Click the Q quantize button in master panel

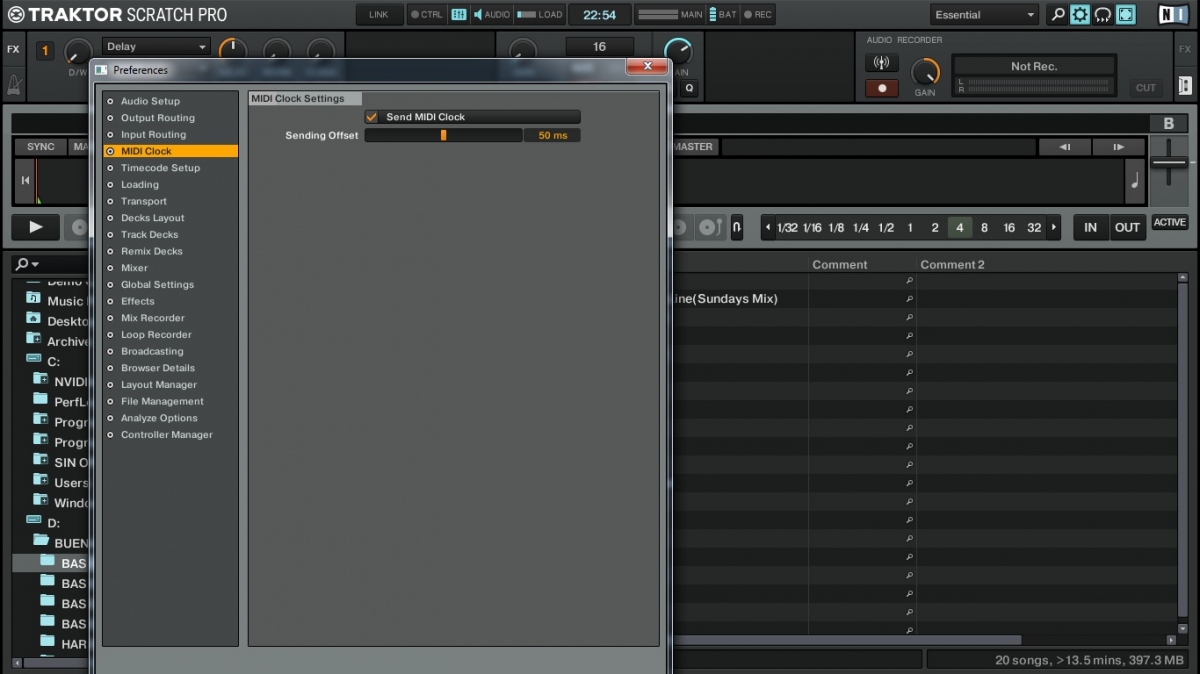(689, 88)
